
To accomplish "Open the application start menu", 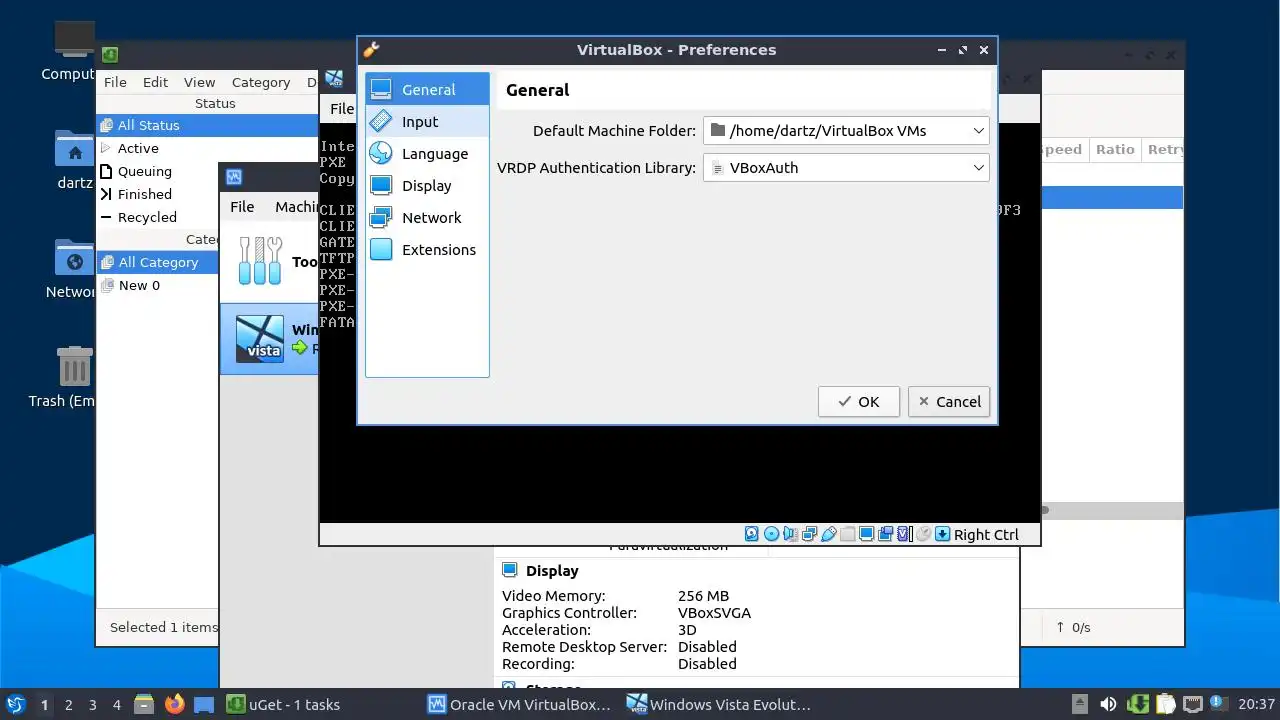I will pyautogui.click(x=15, y=704).
